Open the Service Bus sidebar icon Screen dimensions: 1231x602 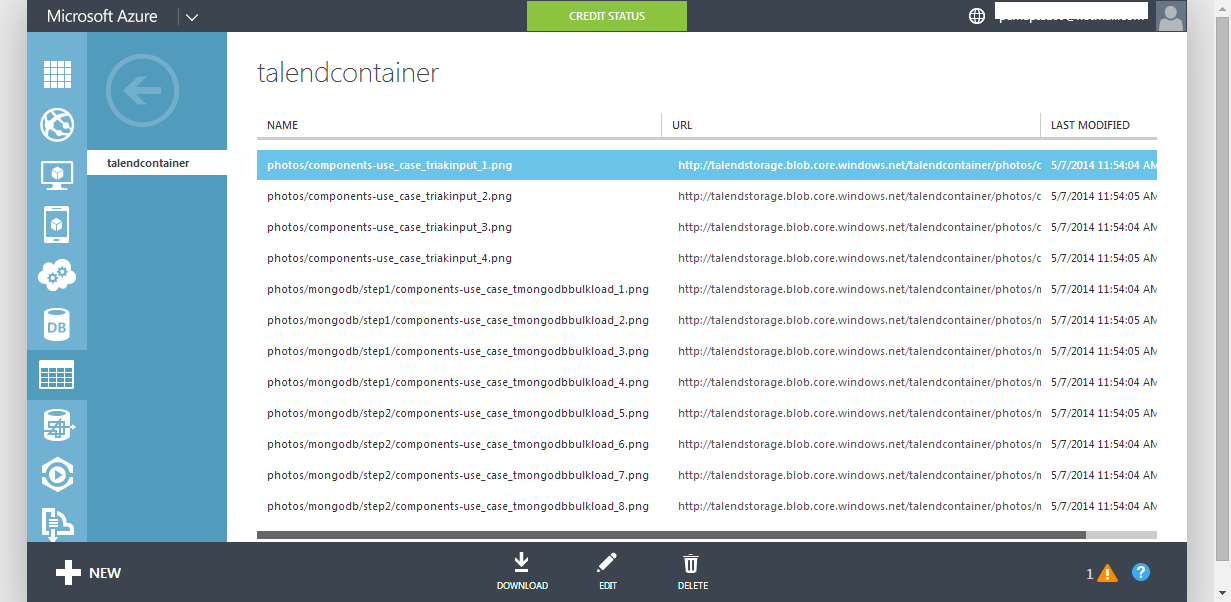(57, 524)
